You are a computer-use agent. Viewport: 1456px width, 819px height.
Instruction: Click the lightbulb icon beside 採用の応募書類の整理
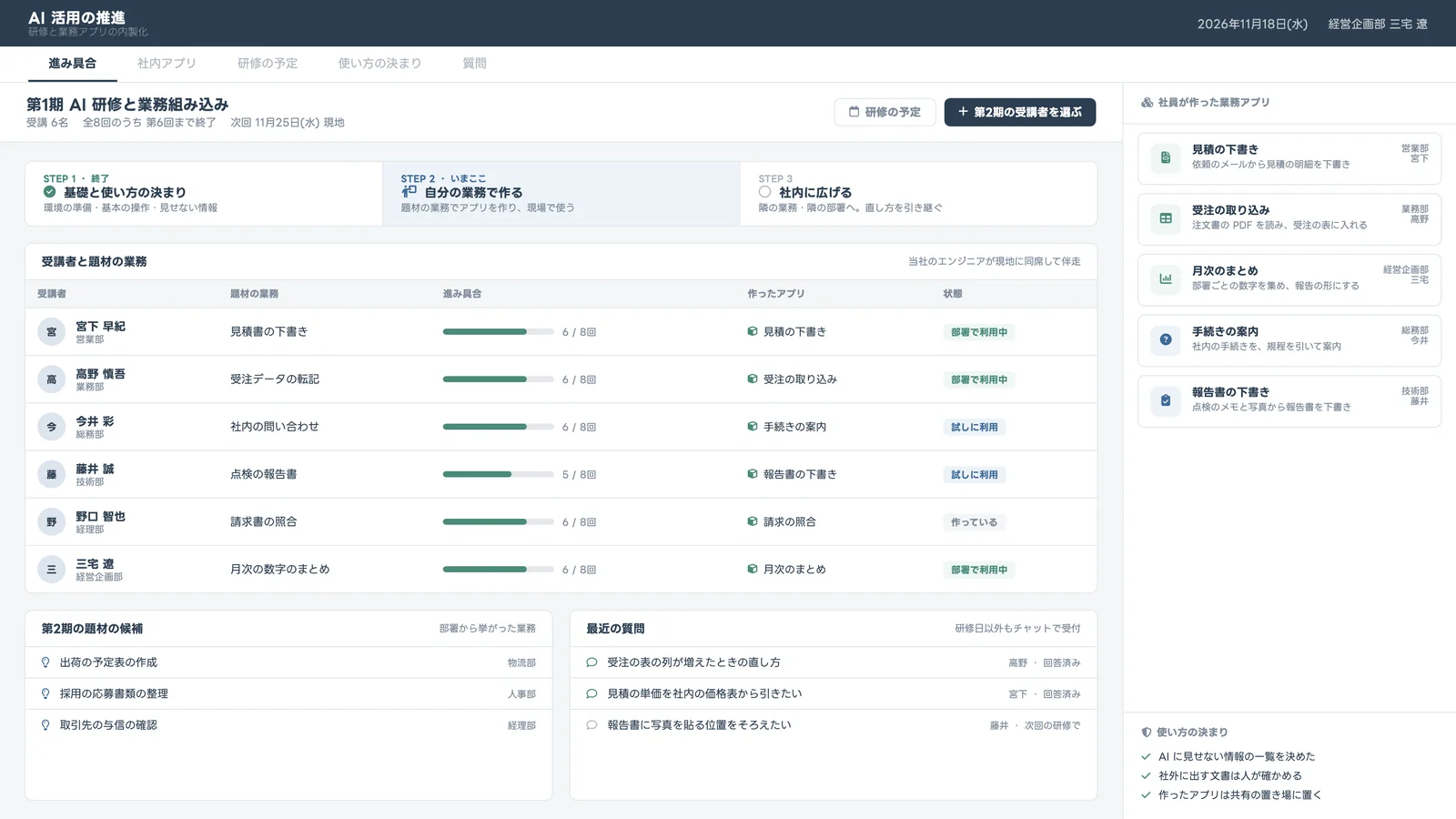click(45, 693)
